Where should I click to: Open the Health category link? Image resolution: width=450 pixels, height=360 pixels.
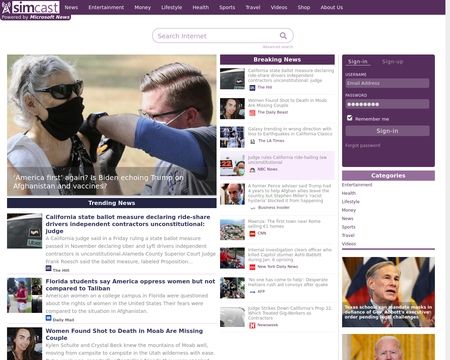coord(349,193)
